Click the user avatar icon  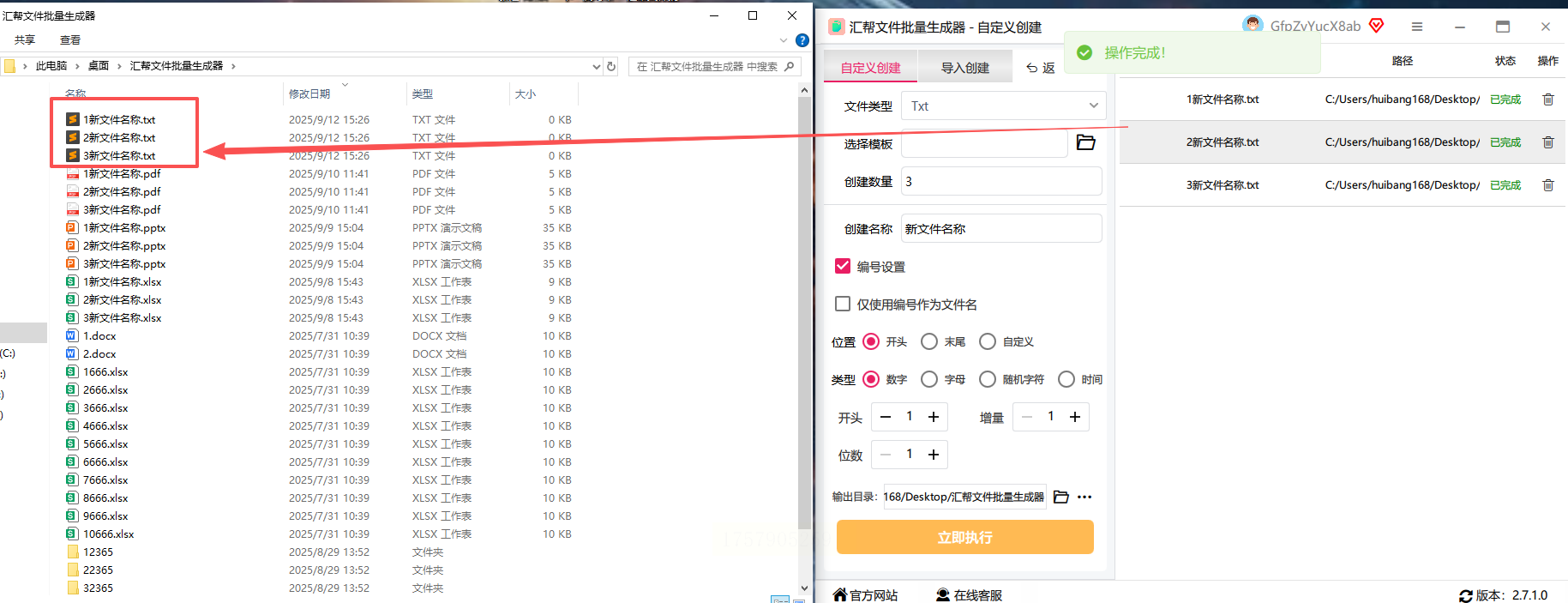(1253, 25)
